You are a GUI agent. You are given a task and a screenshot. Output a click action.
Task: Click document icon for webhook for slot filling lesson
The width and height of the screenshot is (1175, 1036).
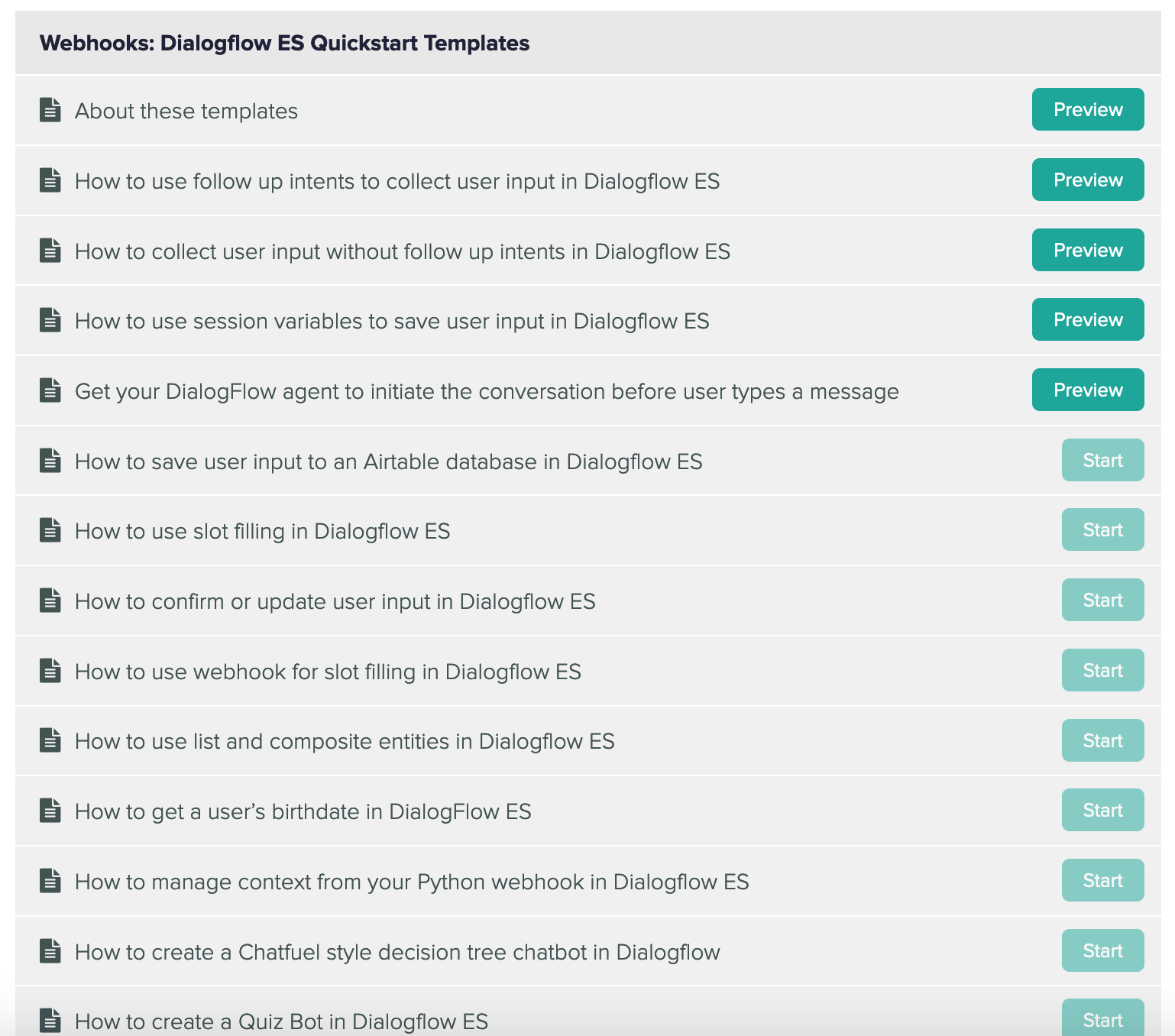50,671
